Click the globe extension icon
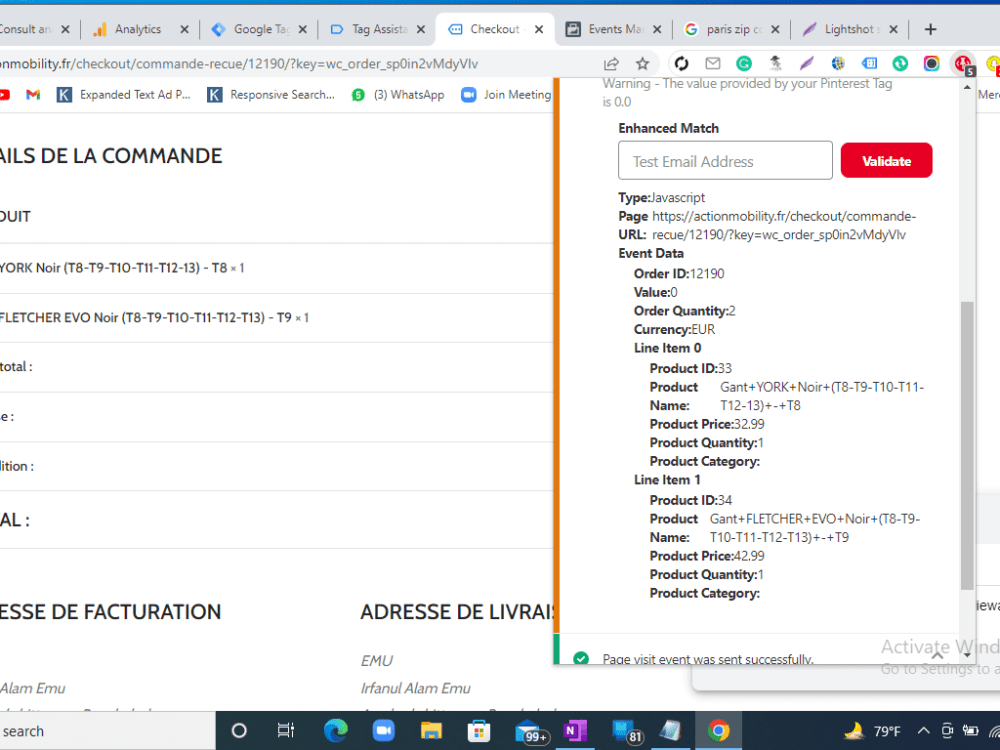This screenshot has height=750, width=1000. coord(838,64)
